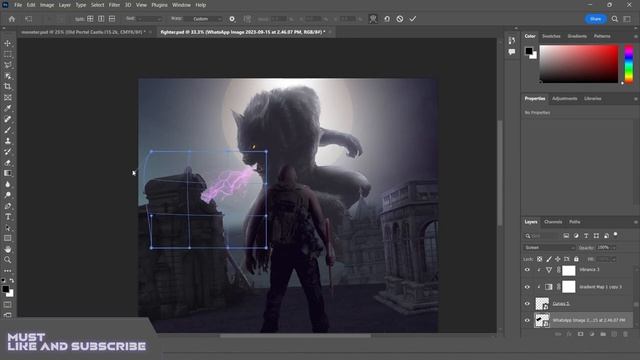The image size is (640, 360).
Task: Open the File menu
Action: pyautogui.click(x=18, y=5)
